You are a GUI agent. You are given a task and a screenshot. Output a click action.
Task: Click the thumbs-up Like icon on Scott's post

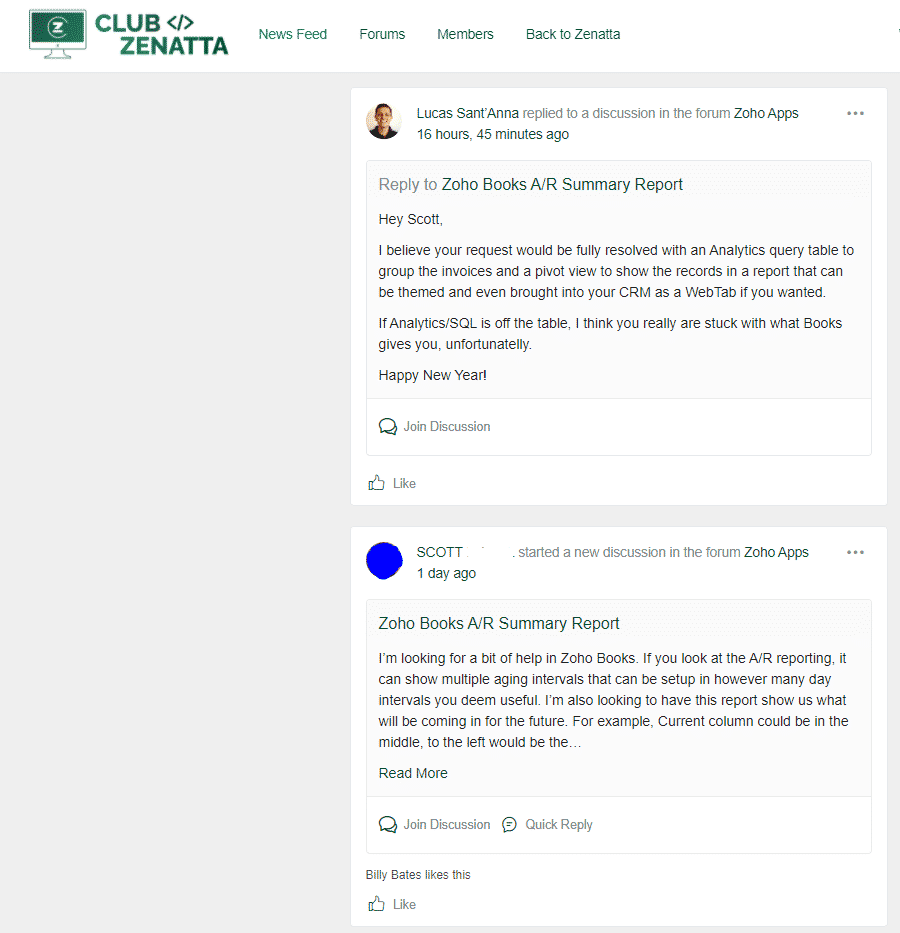point(376,904)
